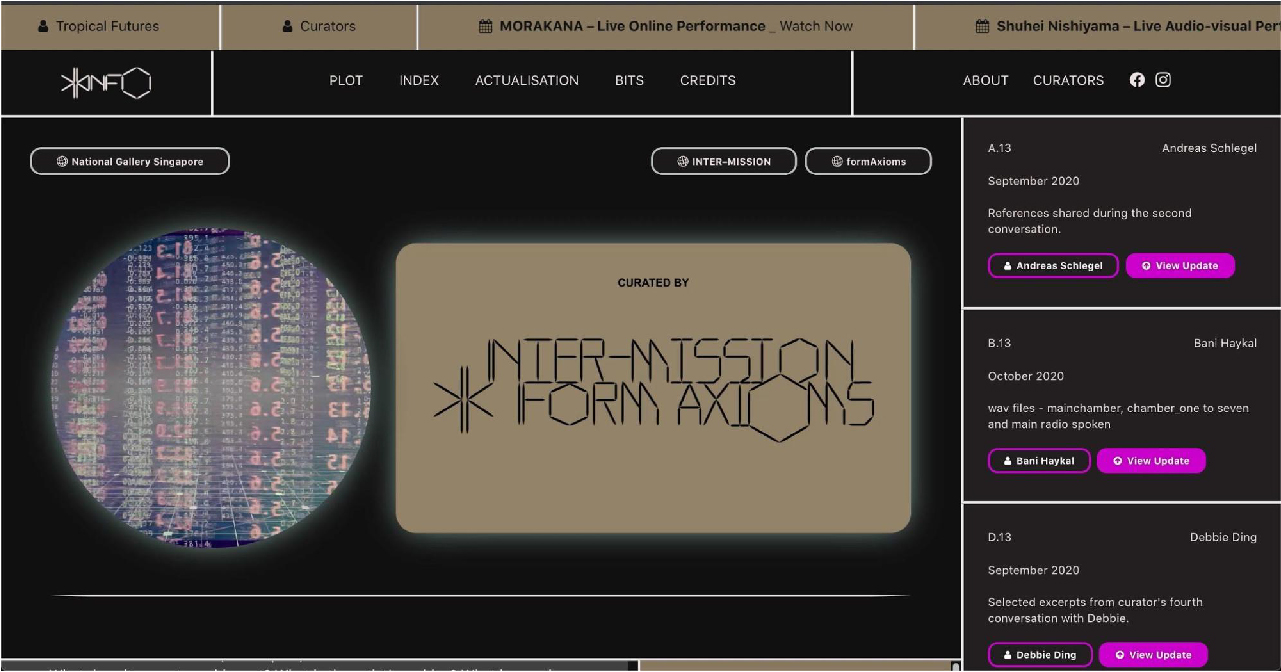The image size is (1281, 672).
Task: Open the CURATORS page from navigation
Action: 1069,80
